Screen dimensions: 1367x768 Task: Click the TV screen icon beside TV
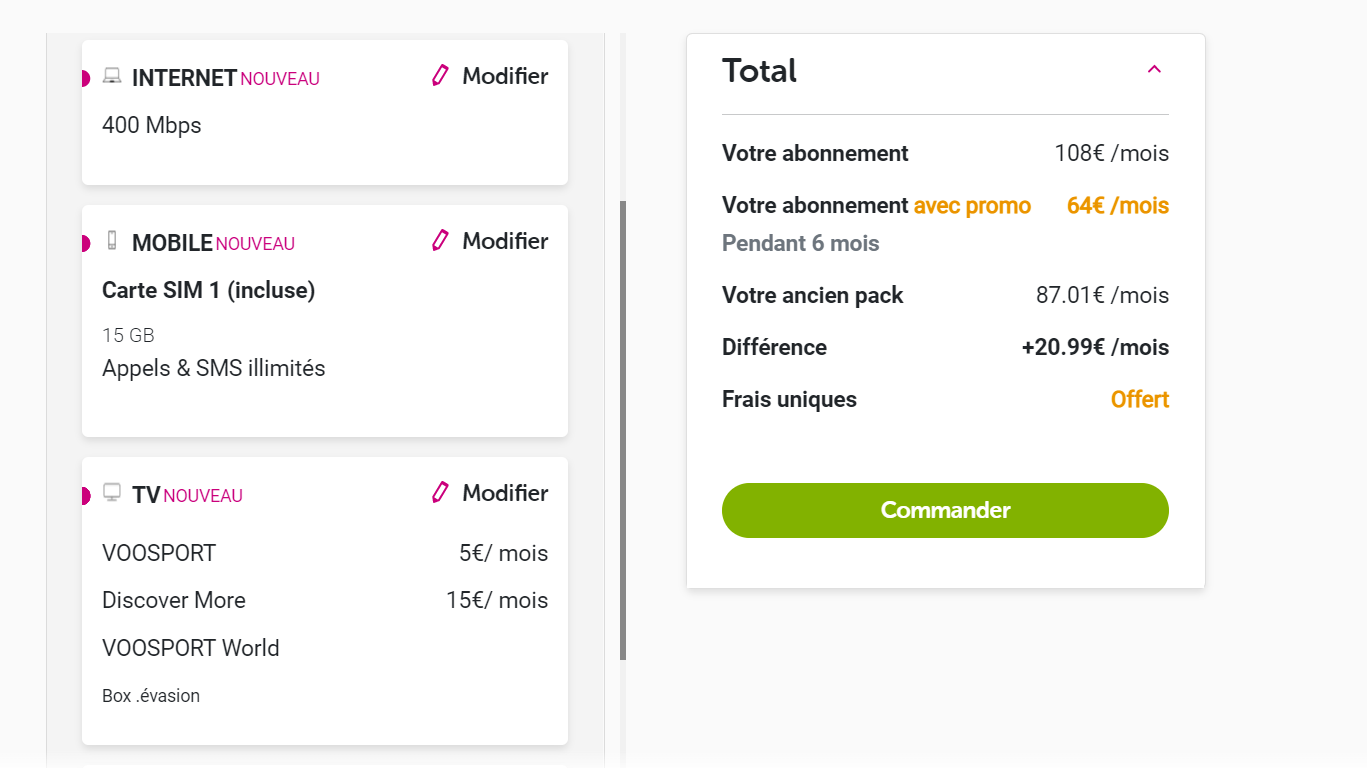pyautogui.click(x=111, y=492)
